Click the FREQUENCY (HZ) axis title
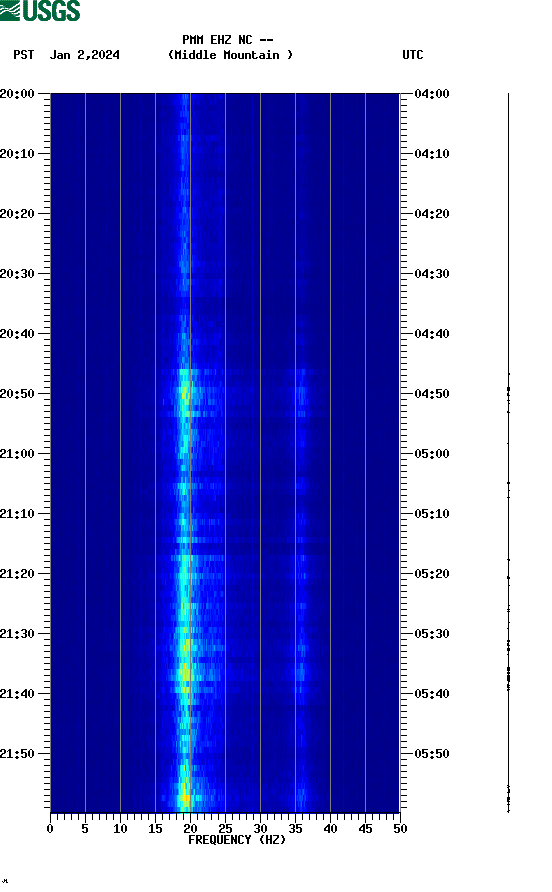The width and height of the screenshot is (552, 892). (x=237, y=840)
